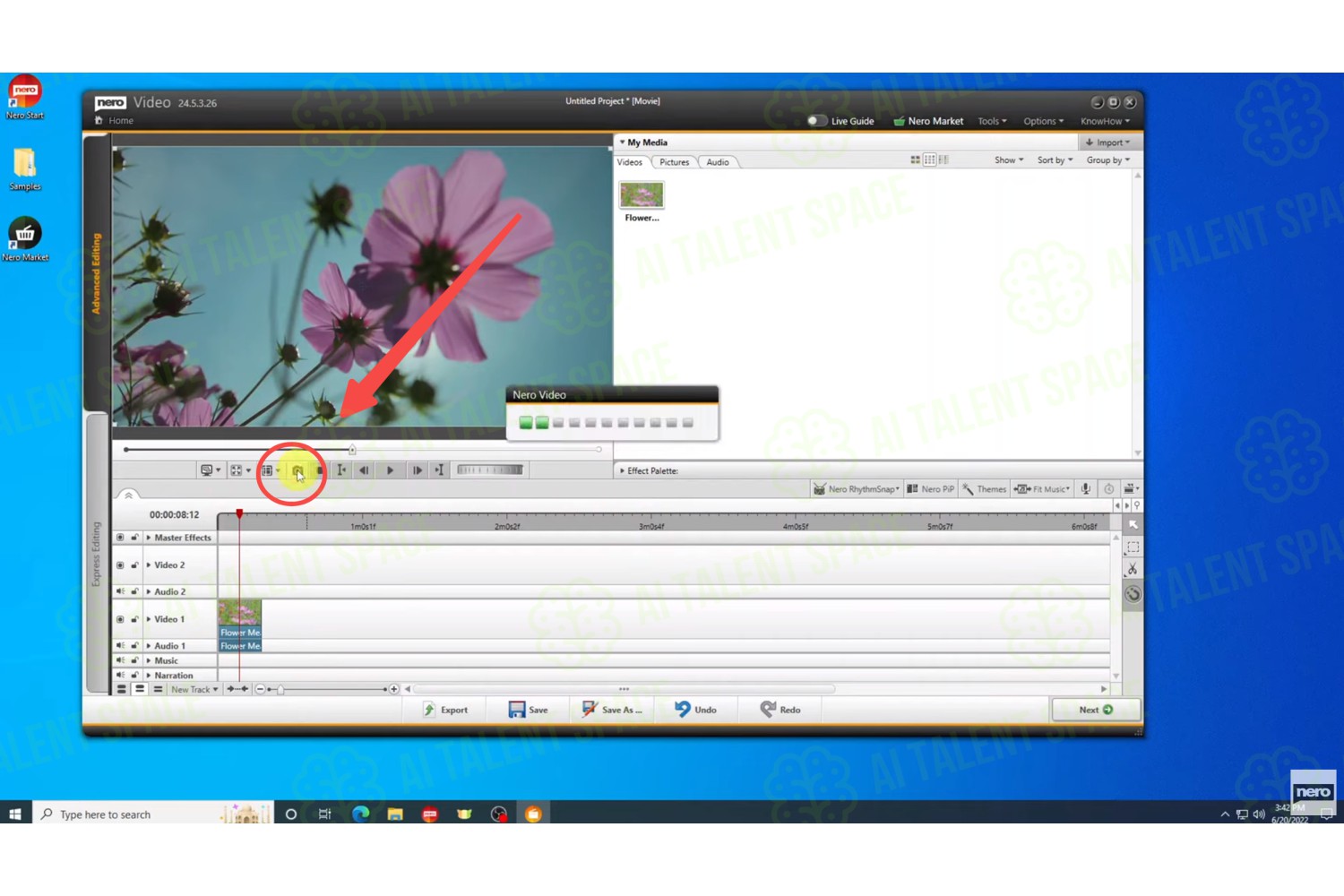
Task: Click the Save As button
Action: pos(612,710)
